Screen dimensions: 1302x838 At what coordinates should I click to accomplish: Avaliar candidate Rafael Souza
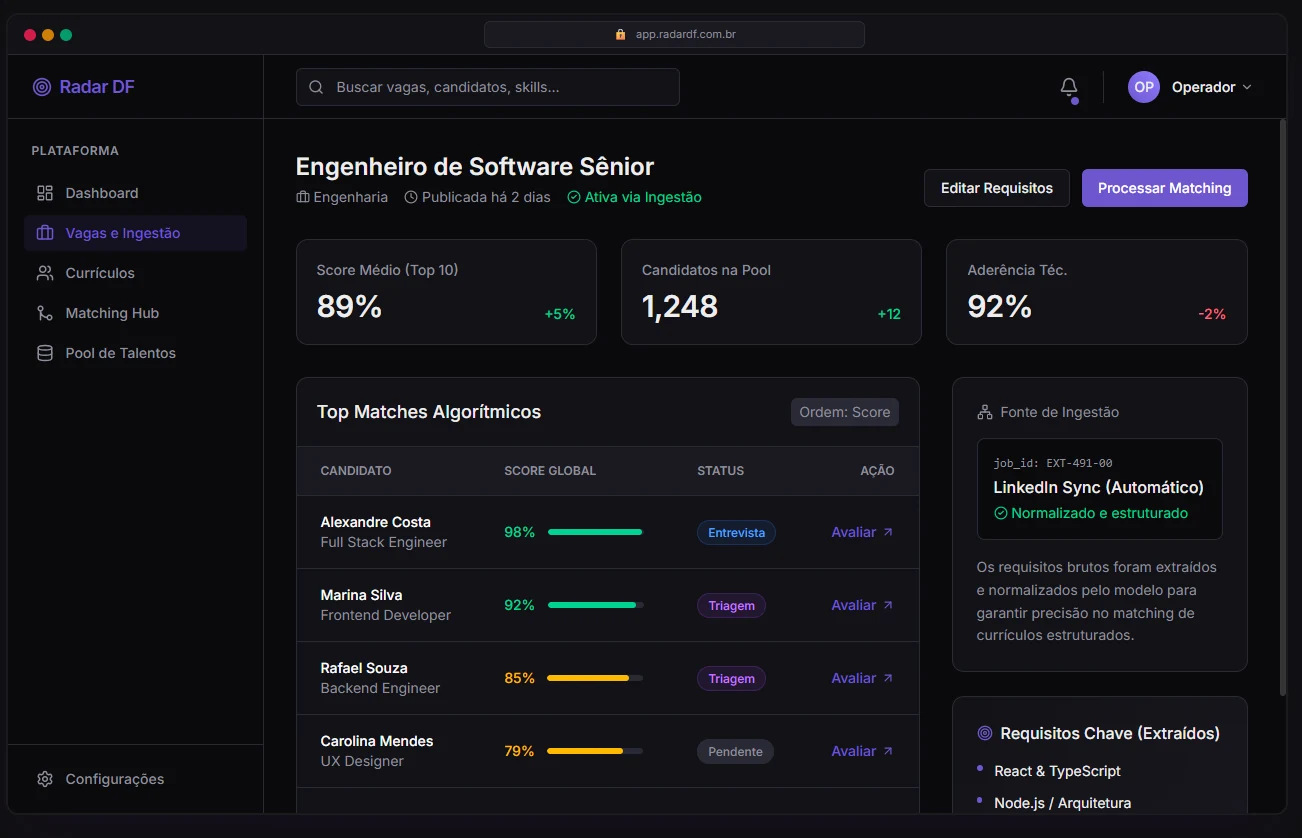863,678
